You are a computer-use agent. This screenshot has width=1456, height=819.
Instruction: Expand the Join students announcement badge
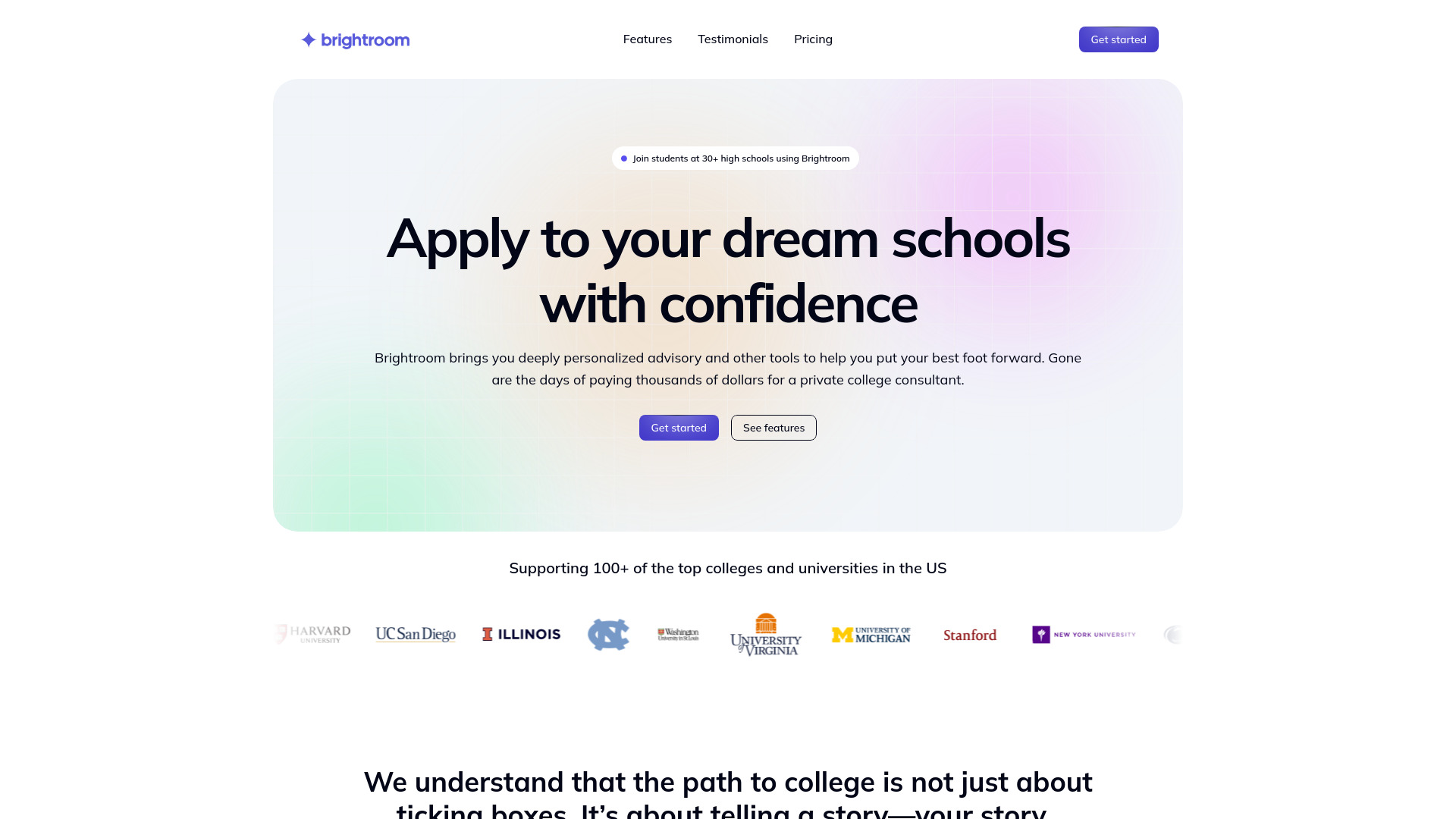coord(735,158)
